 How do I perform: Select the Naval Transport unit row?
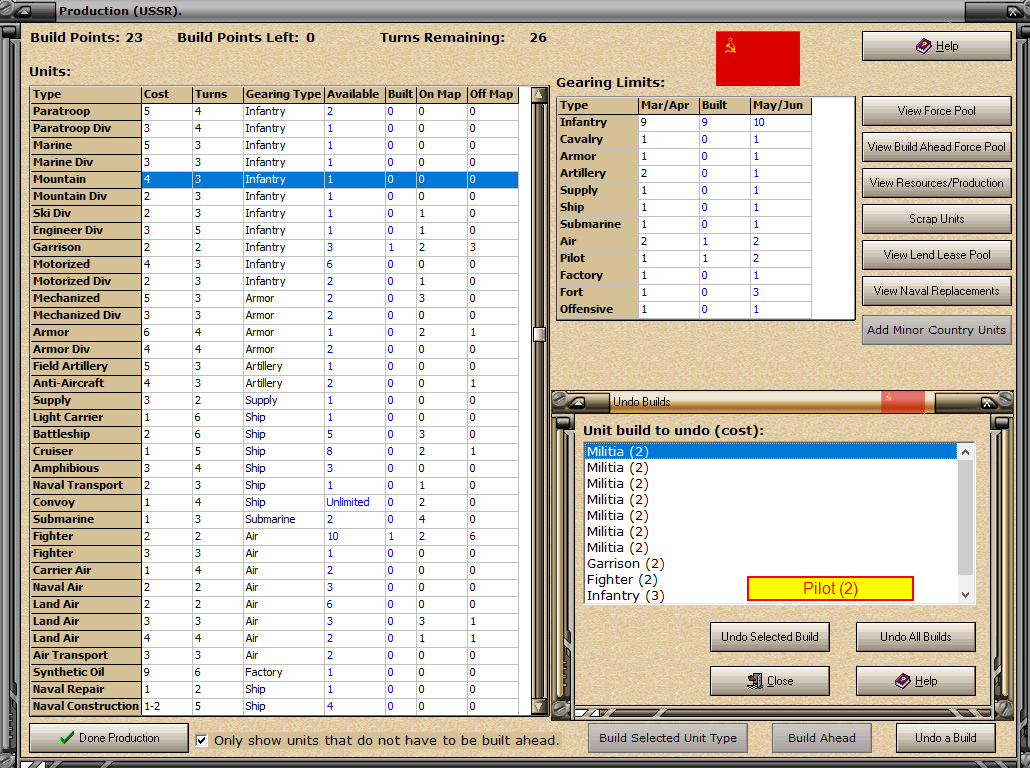[x=275, y=486]
